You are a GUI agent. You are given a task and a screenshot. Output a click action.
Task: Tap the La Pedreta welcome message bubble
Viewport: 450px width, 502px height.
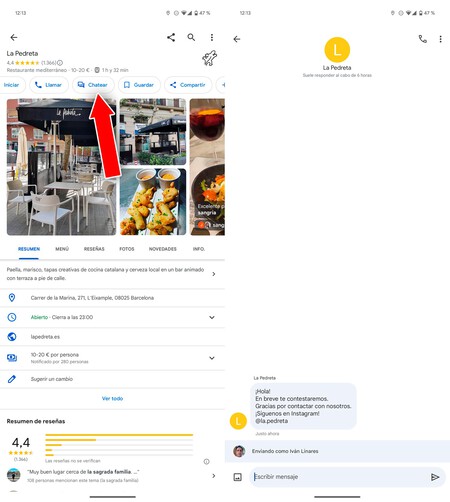click(303, 406)
